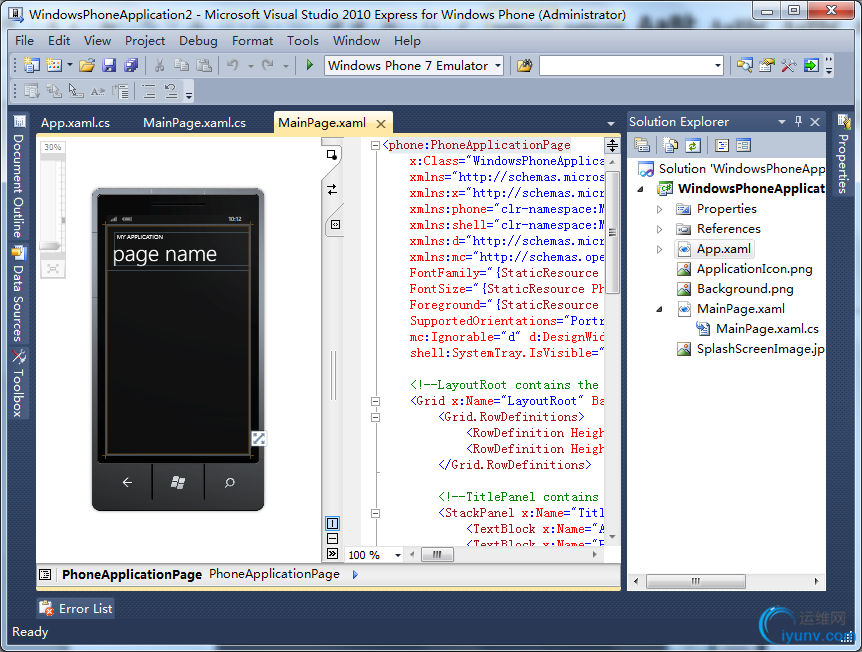
Task: Switch to the App.xaml.cs tab
Action: click(x=75, y=123)
